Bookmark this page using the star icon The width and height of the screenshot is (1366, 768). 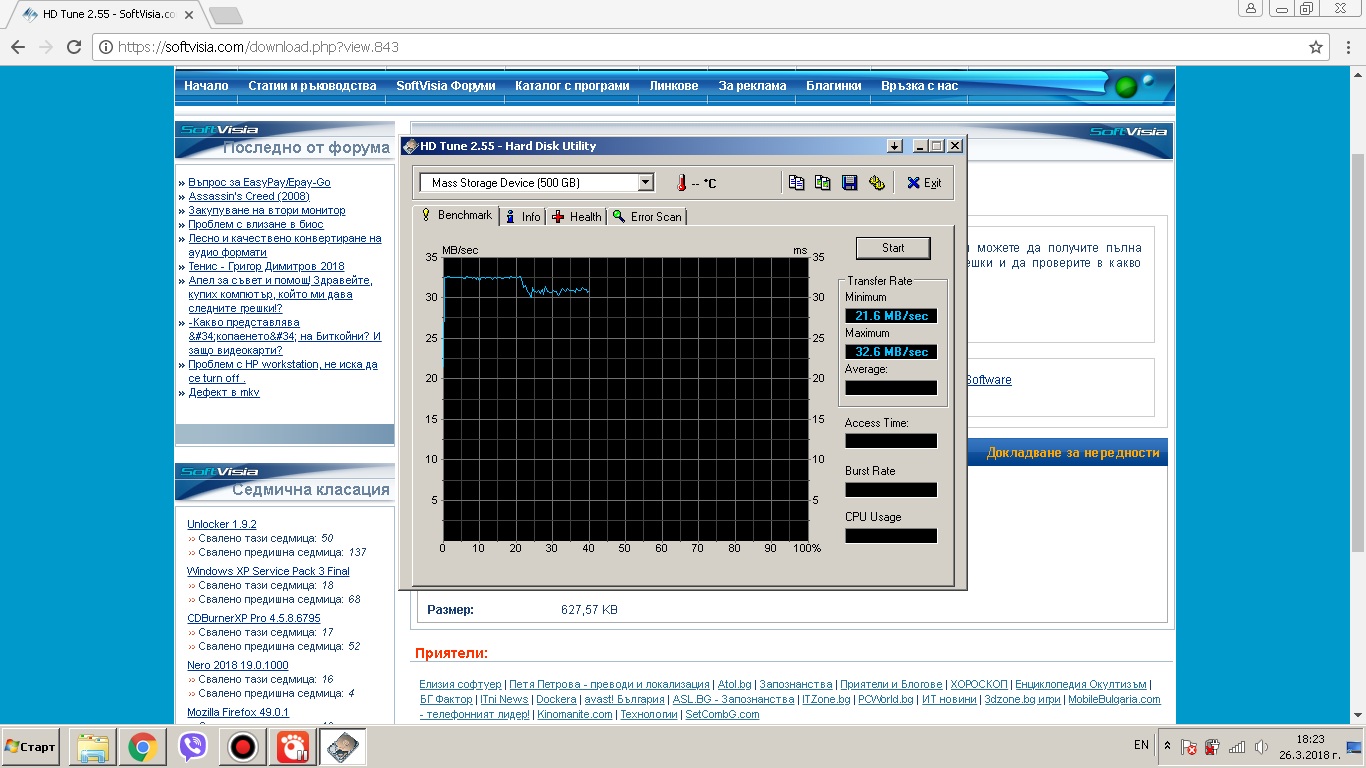click(1316, 47)
